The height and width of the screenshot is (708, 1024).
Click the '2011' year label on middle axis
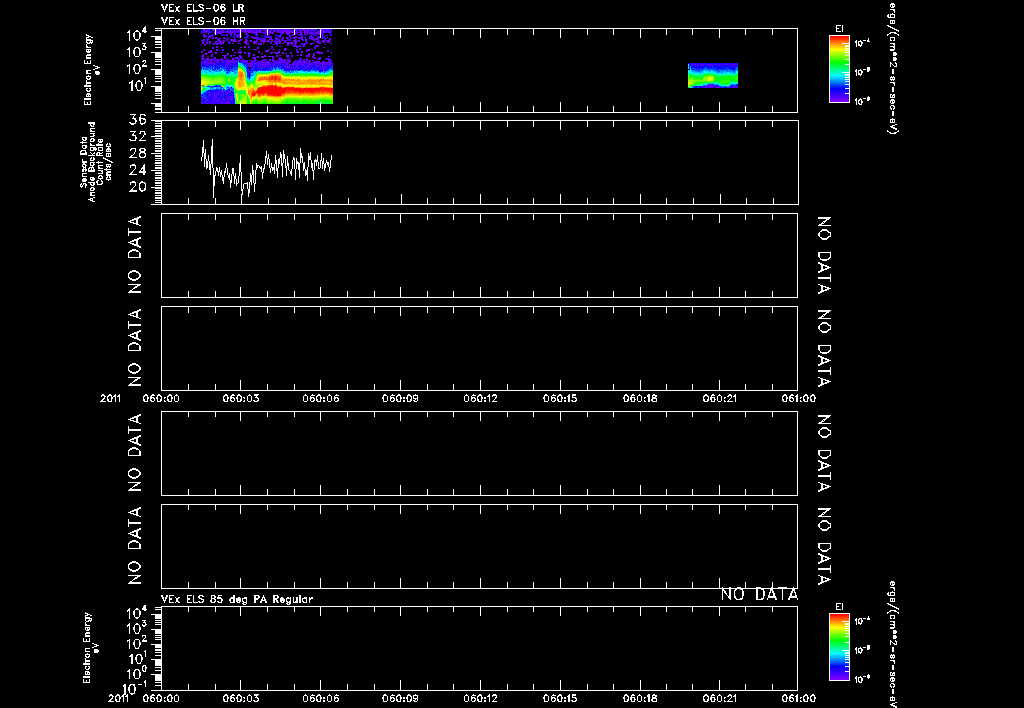coord(110,398)
